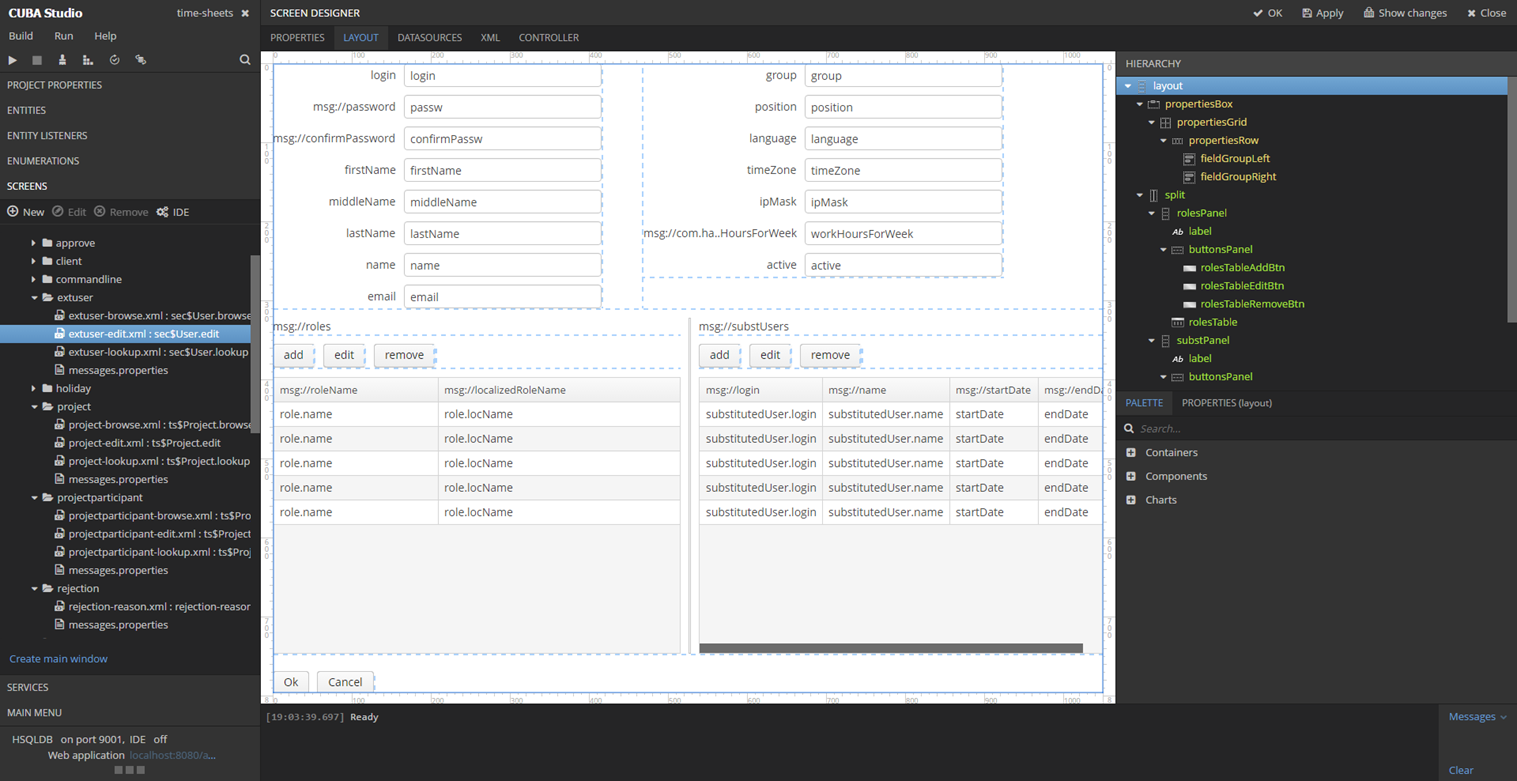Collapse the extuser folder
Viewport: 1517px width, 781px height.
(34, 298)
